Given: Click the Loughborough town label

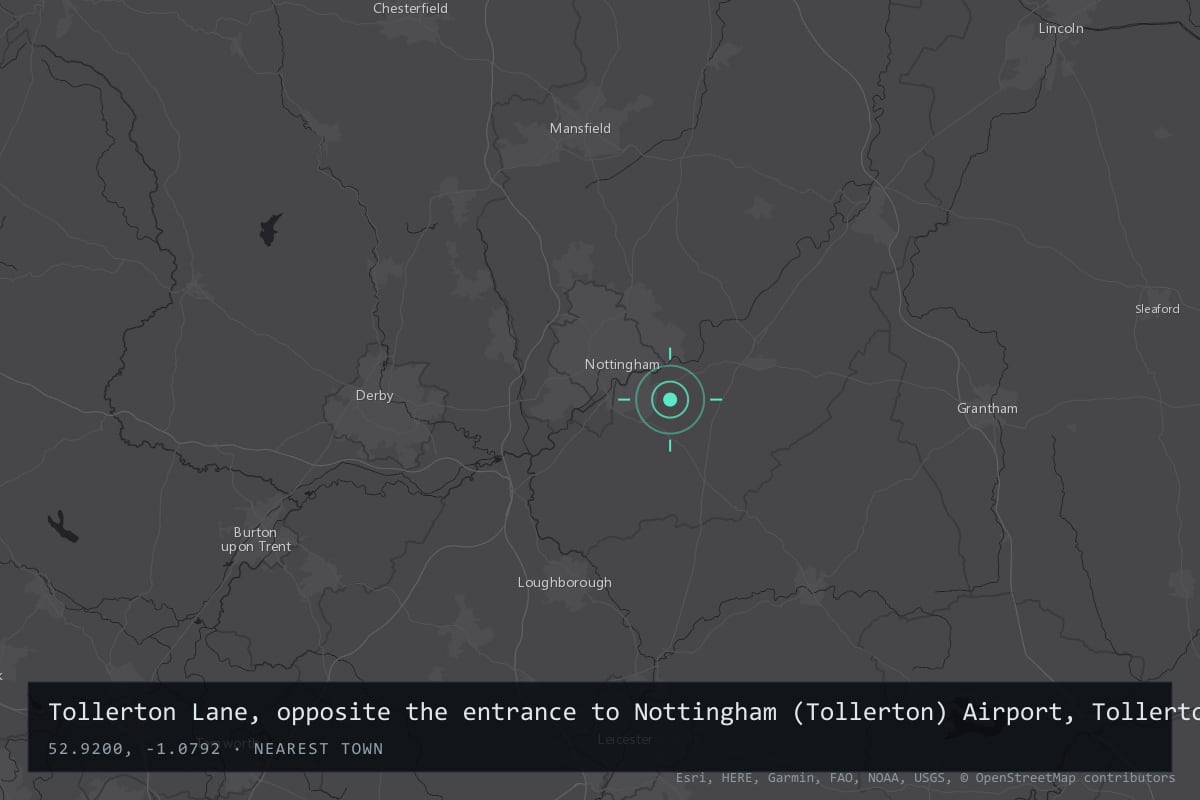Looking at the screenshot, I should 564,582.
